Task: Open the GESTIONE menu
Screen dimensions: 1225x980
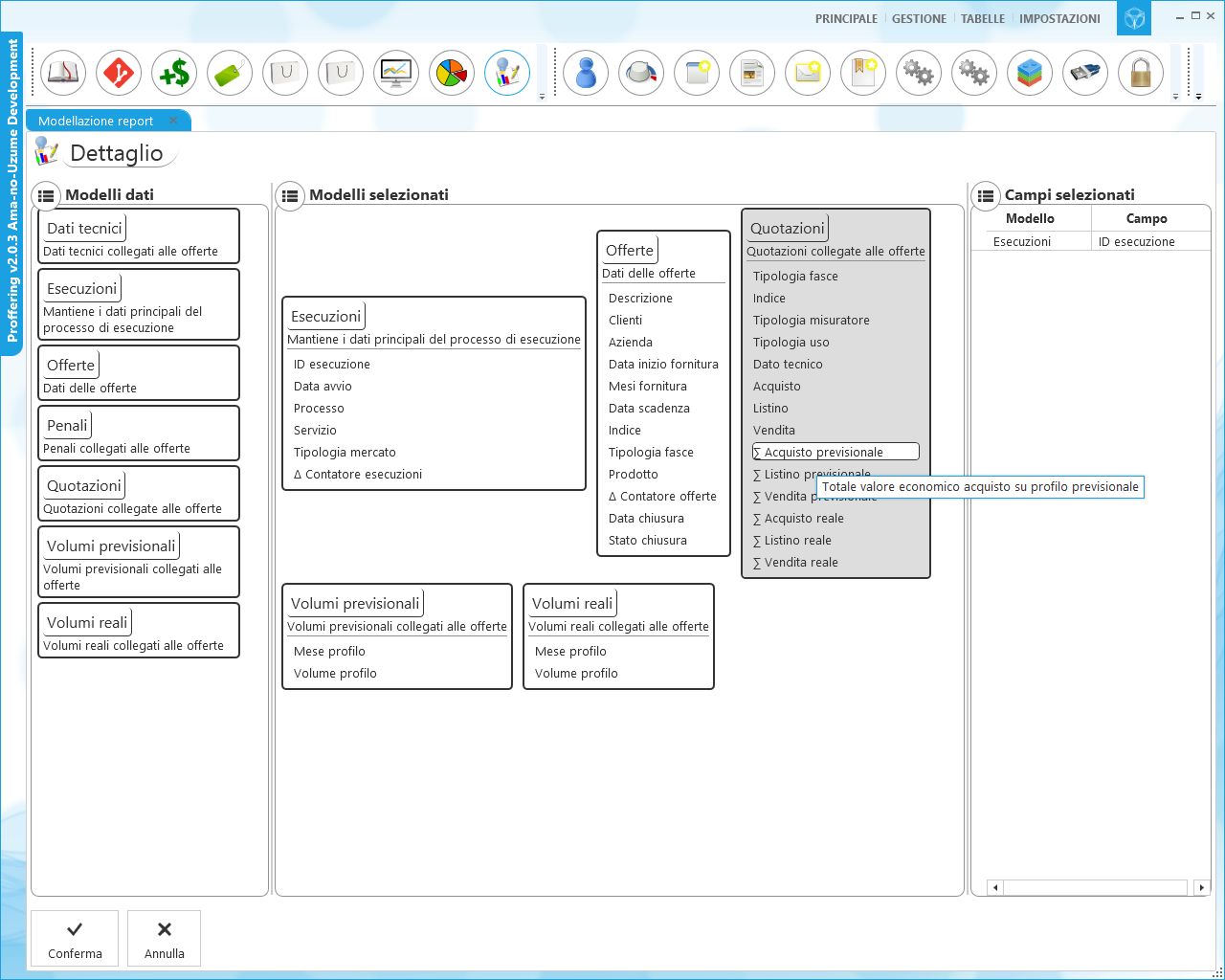Action: (919, 19)
